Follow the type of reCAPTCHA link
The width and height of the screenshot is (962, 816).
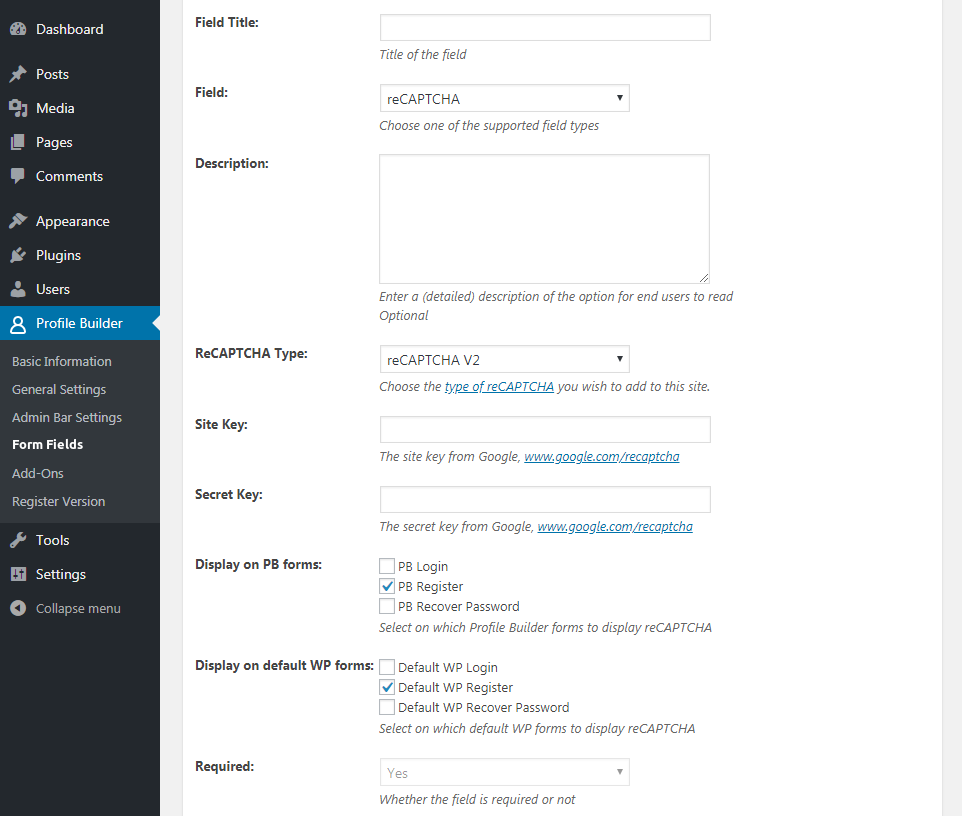point(499,387)
